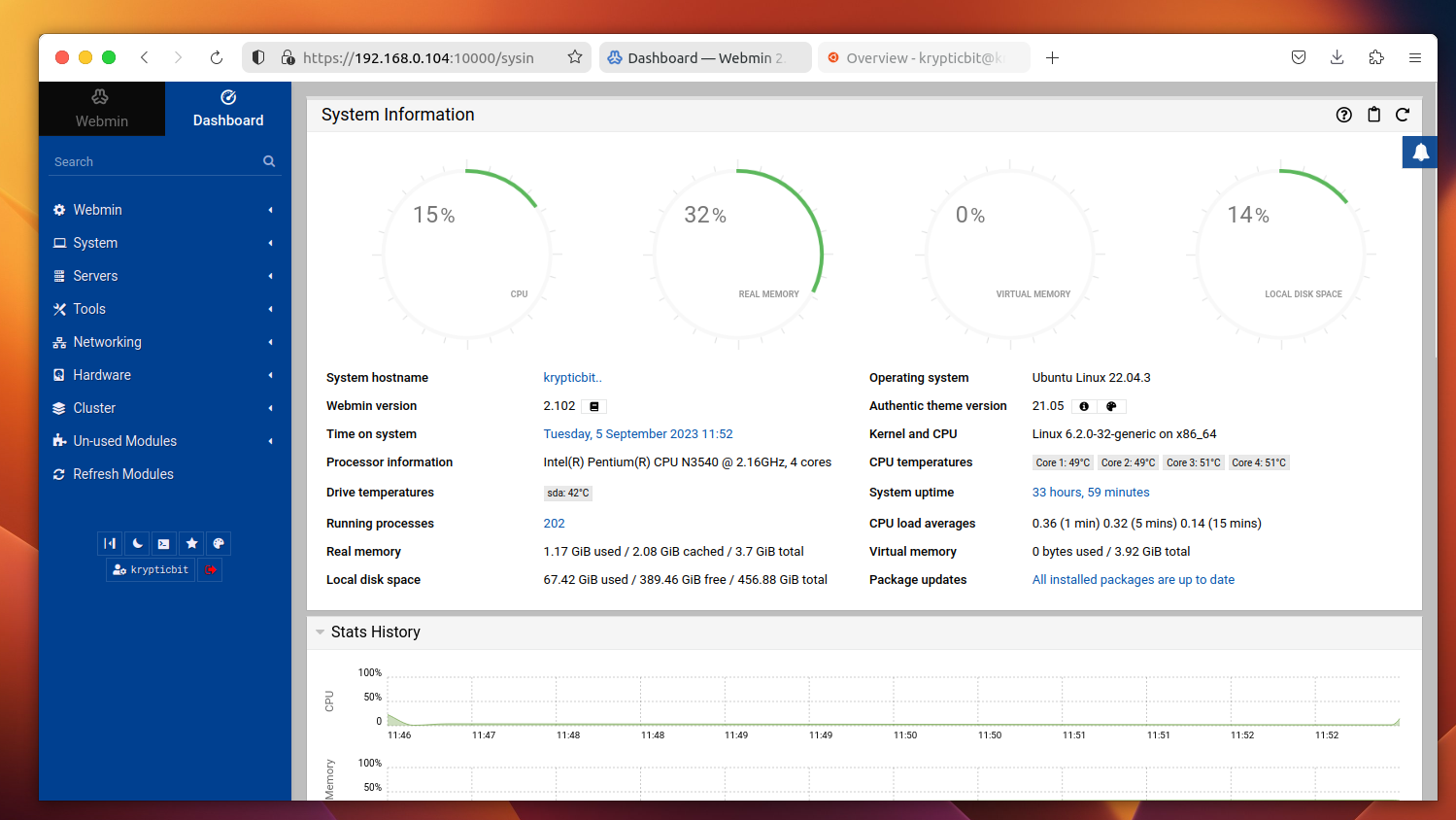
Task: Collapse the Stats History panel
Action: [320, 632]
